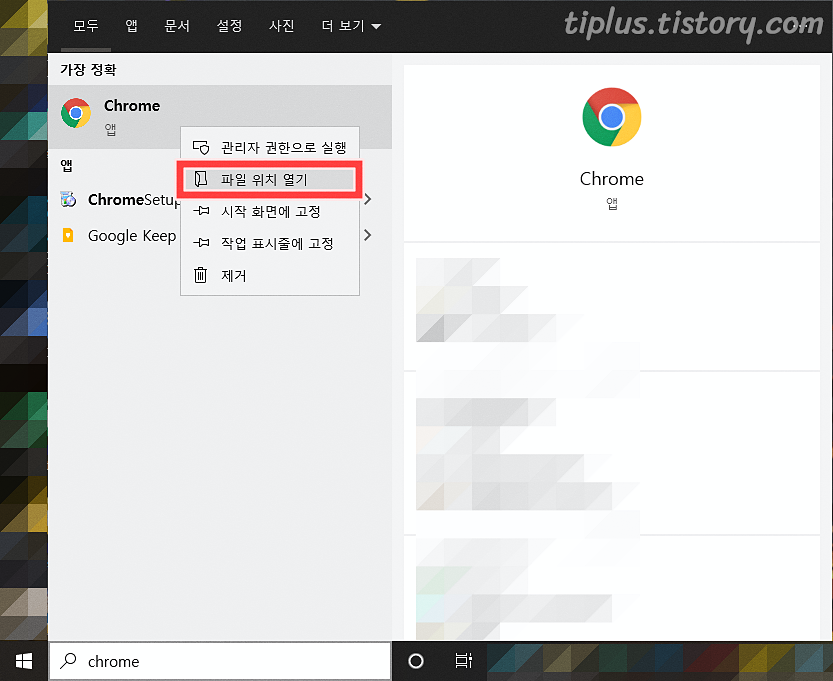The width and height of the screenshot is (833, 681).
Task: Expand the Google Keep row arrow
Action: [x=368, y=235]
